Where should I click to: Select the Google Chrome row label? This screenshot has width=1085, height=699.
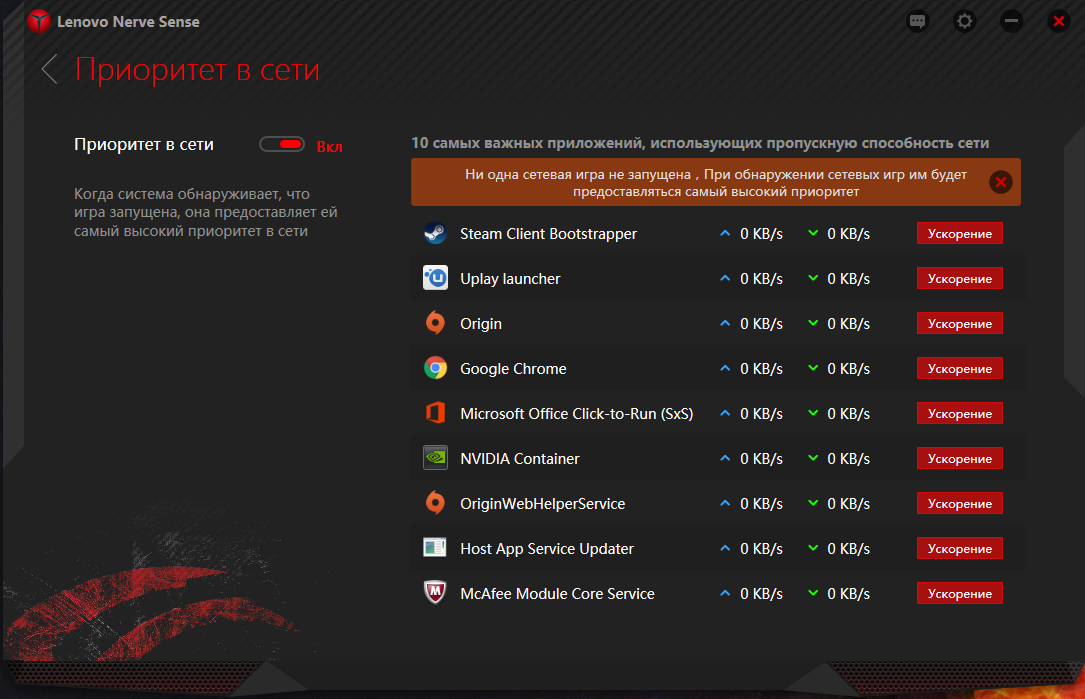click(513, 369)
